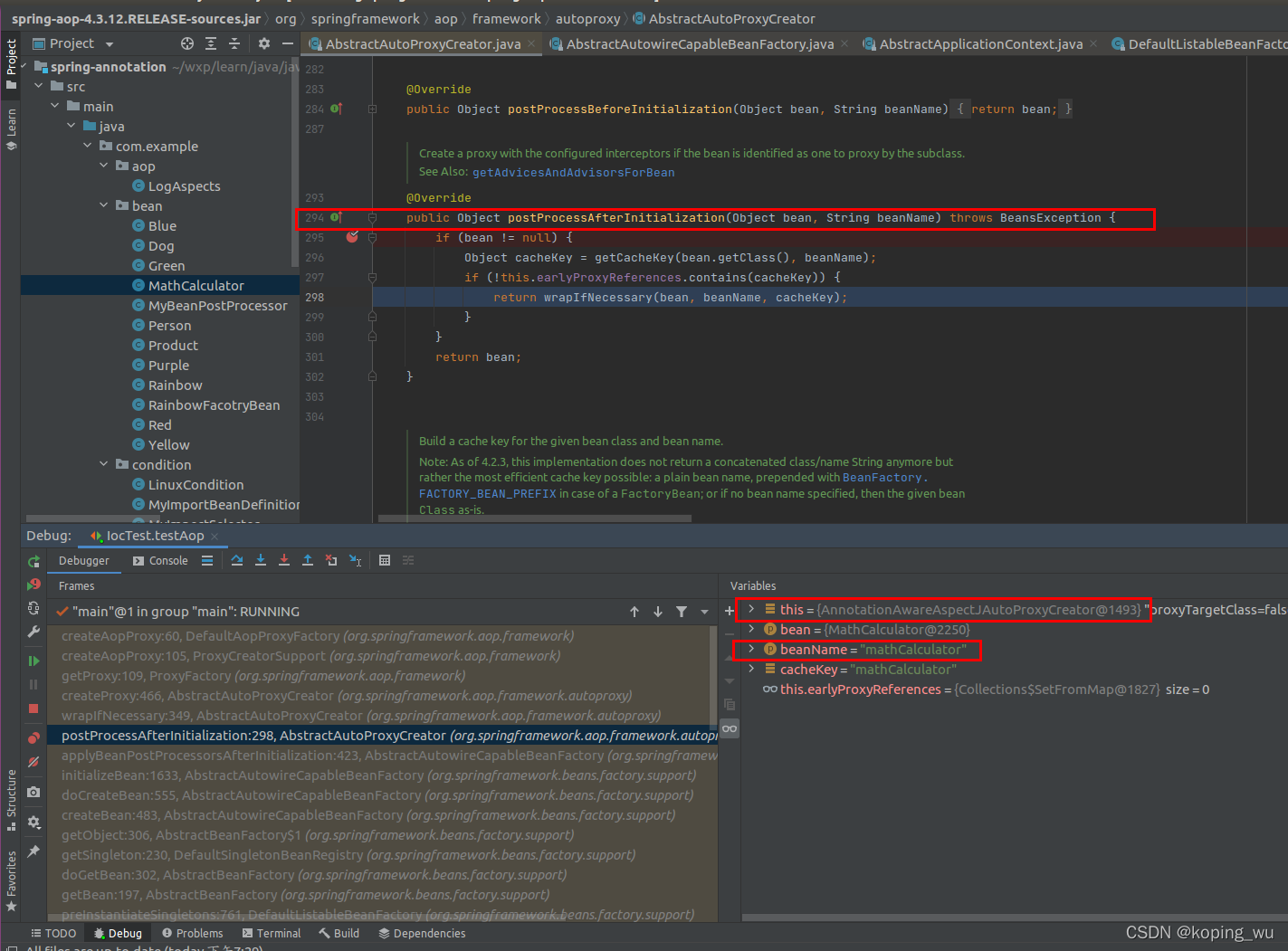
Task: Click Step Into in debugger toolbar
Action: tap(261, 560)
